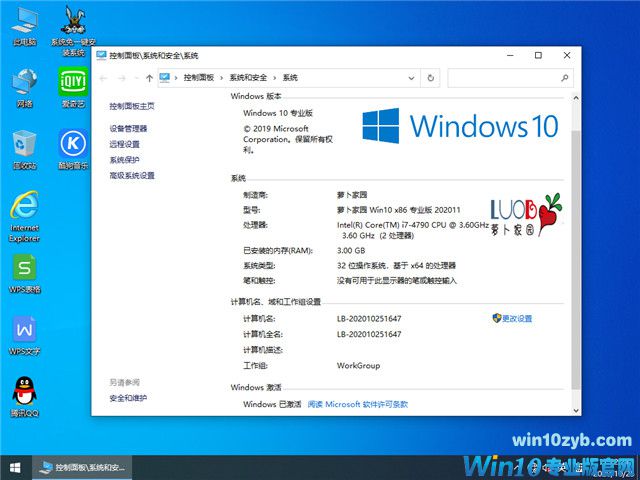Open 远程设置 link

coord(124,144)
